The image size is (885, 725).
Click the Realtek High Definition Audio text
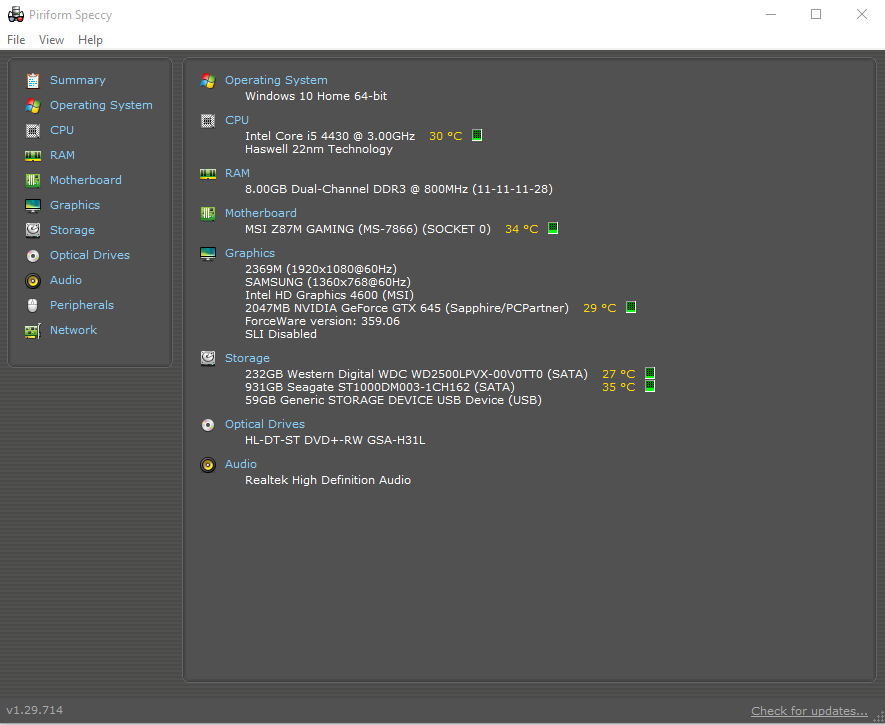pyautogui.click(x=328, y=480)
